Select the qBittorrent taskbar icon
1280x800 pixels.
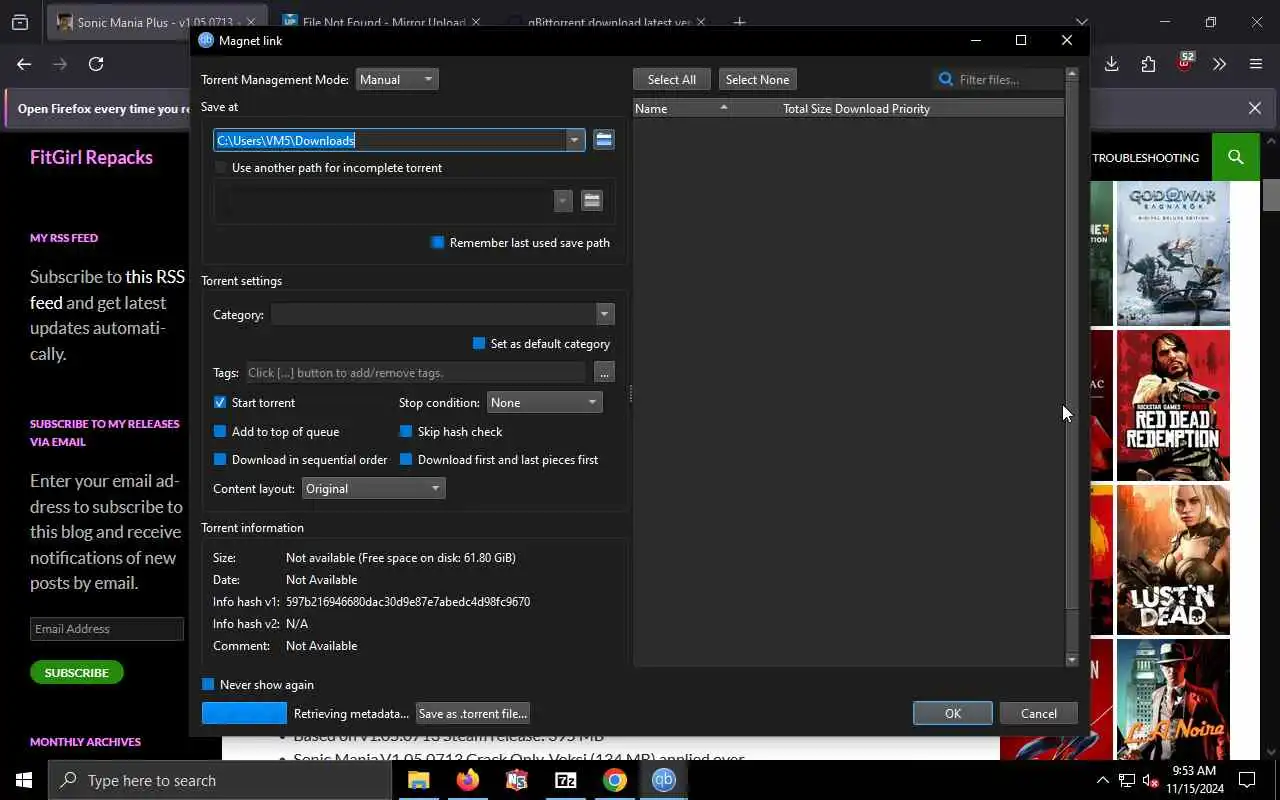click(x=664, y=780)
